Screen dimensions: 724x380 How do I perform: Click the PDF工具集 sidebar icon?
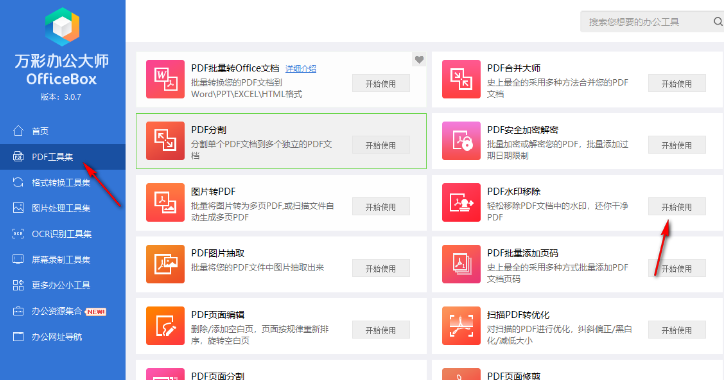tap(18, 157)
